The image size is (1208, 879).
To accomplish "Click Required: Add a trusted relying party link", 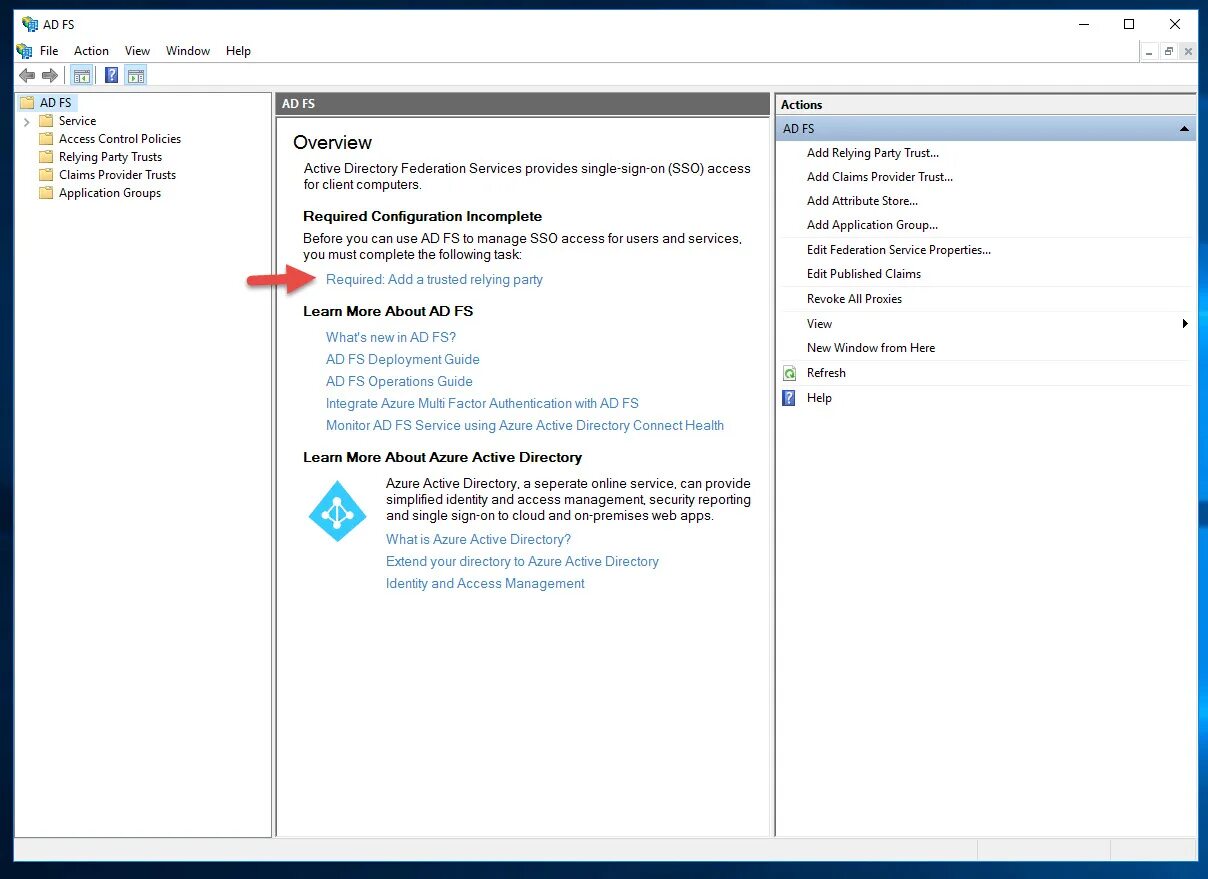I will coord(434,280).
